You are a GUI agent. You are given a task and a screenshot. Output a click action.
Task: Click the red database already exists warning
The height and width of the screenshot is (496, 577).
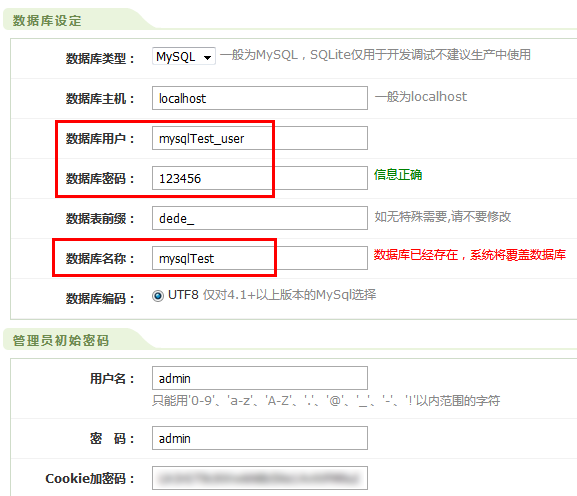pyautogui.click(x=470, y=255)
